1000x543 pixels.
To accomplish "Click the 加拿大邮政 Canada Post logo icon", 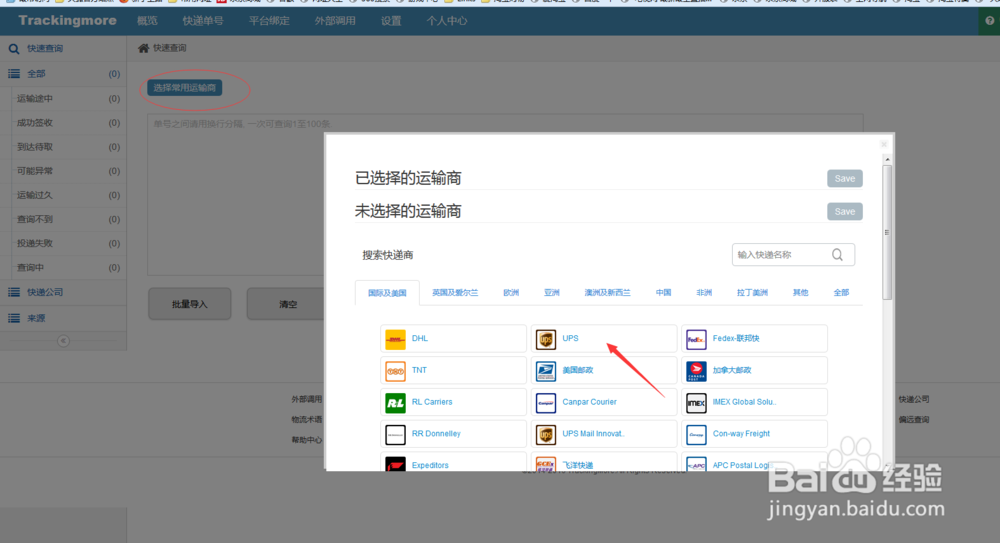I will pyautogui.click(x=696, y=371).
